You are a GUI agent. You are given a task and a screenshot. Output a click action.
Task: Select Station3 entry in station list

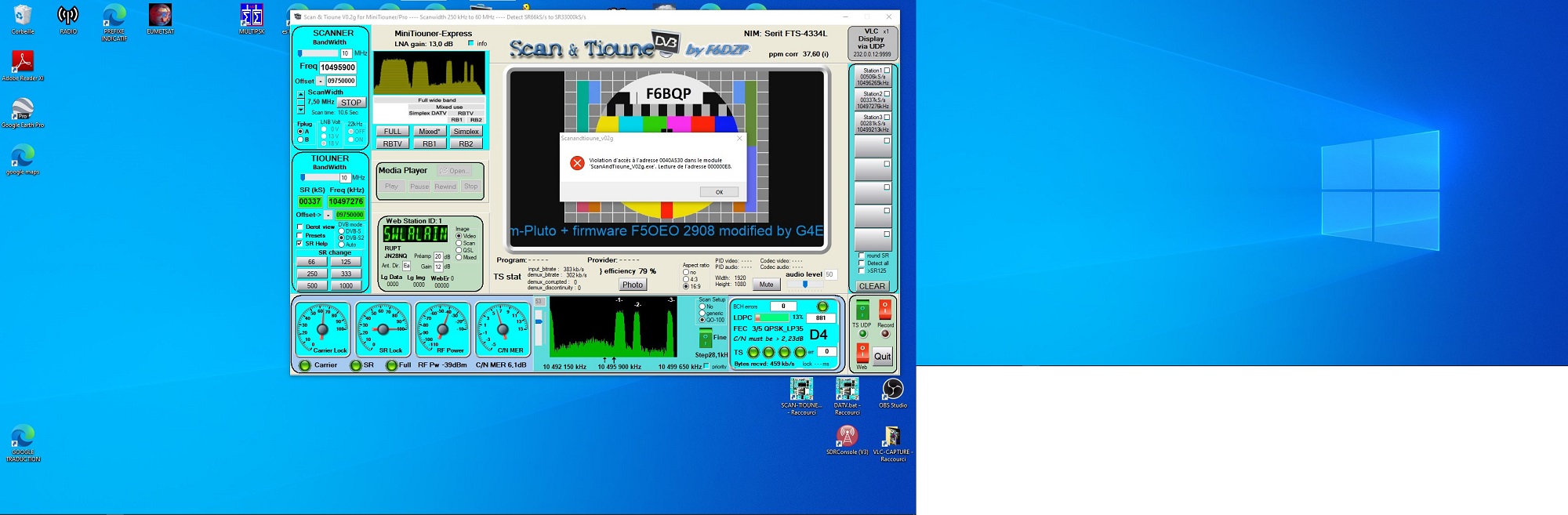(x=873, y=123)
